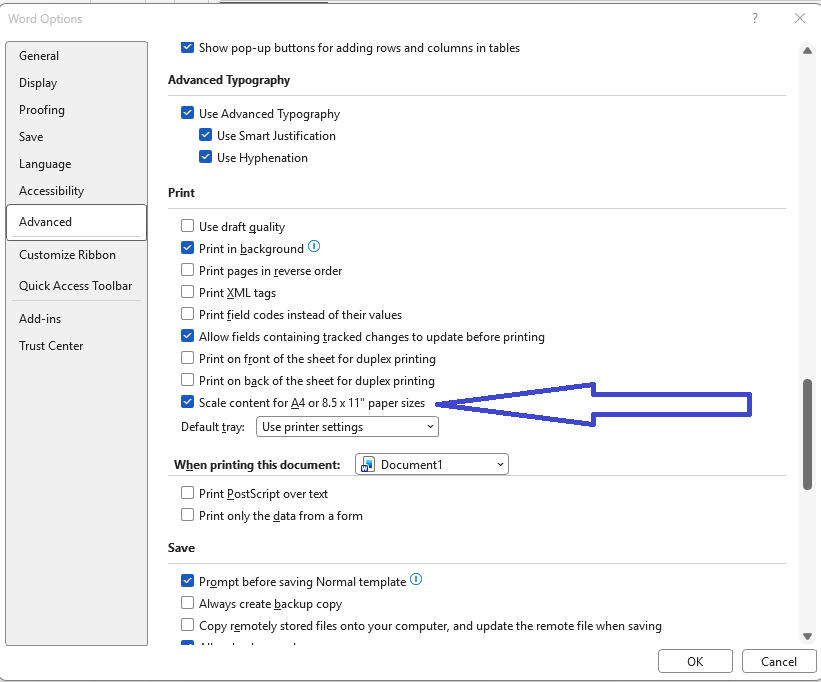Screen dimensions: 821x682
Task: Uncheck Use Advanced Typography
Action: point(187,113)
